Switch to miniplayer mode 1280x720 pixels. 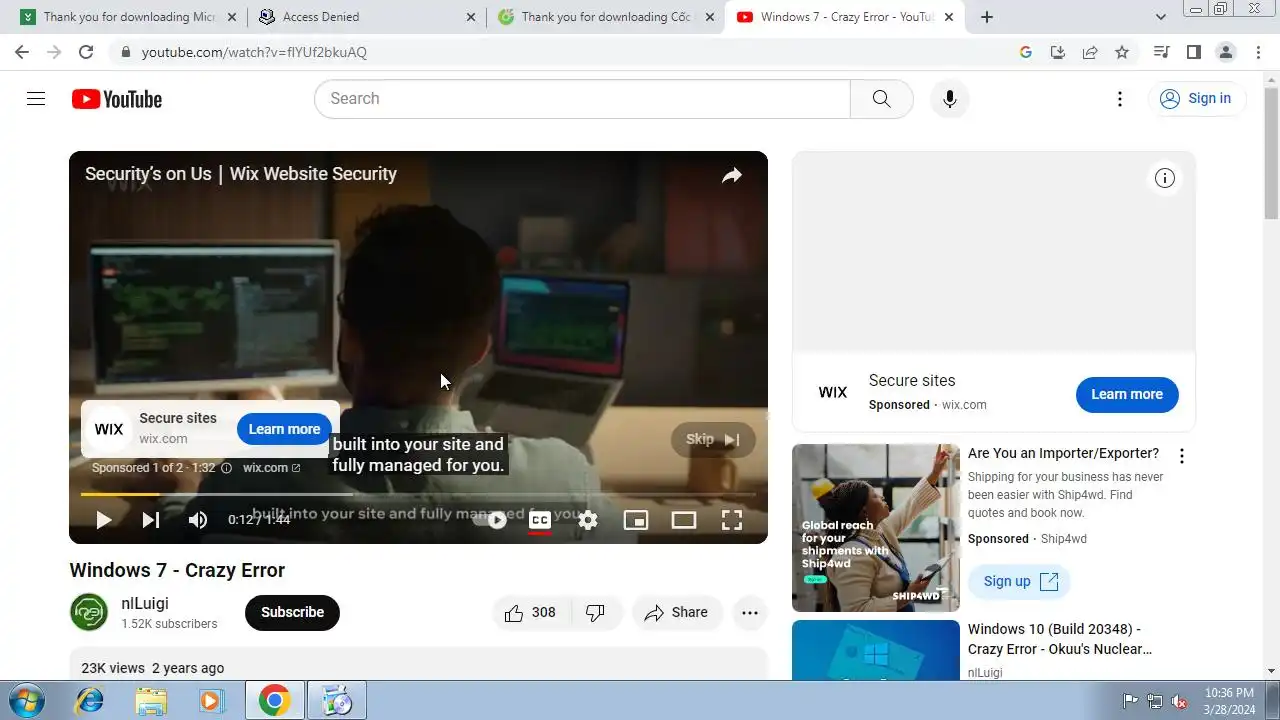tap(636, 519)
